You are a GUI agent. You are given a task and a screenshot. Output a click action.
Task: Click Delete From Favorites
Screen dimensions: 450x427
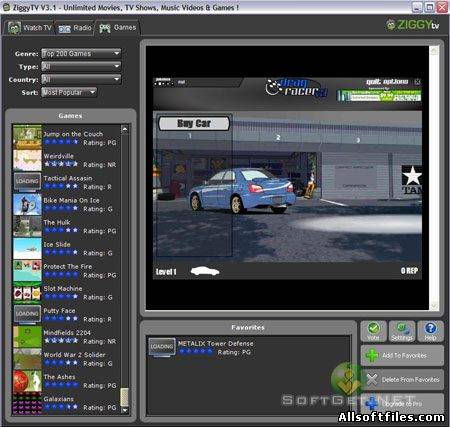pos(402,380)
